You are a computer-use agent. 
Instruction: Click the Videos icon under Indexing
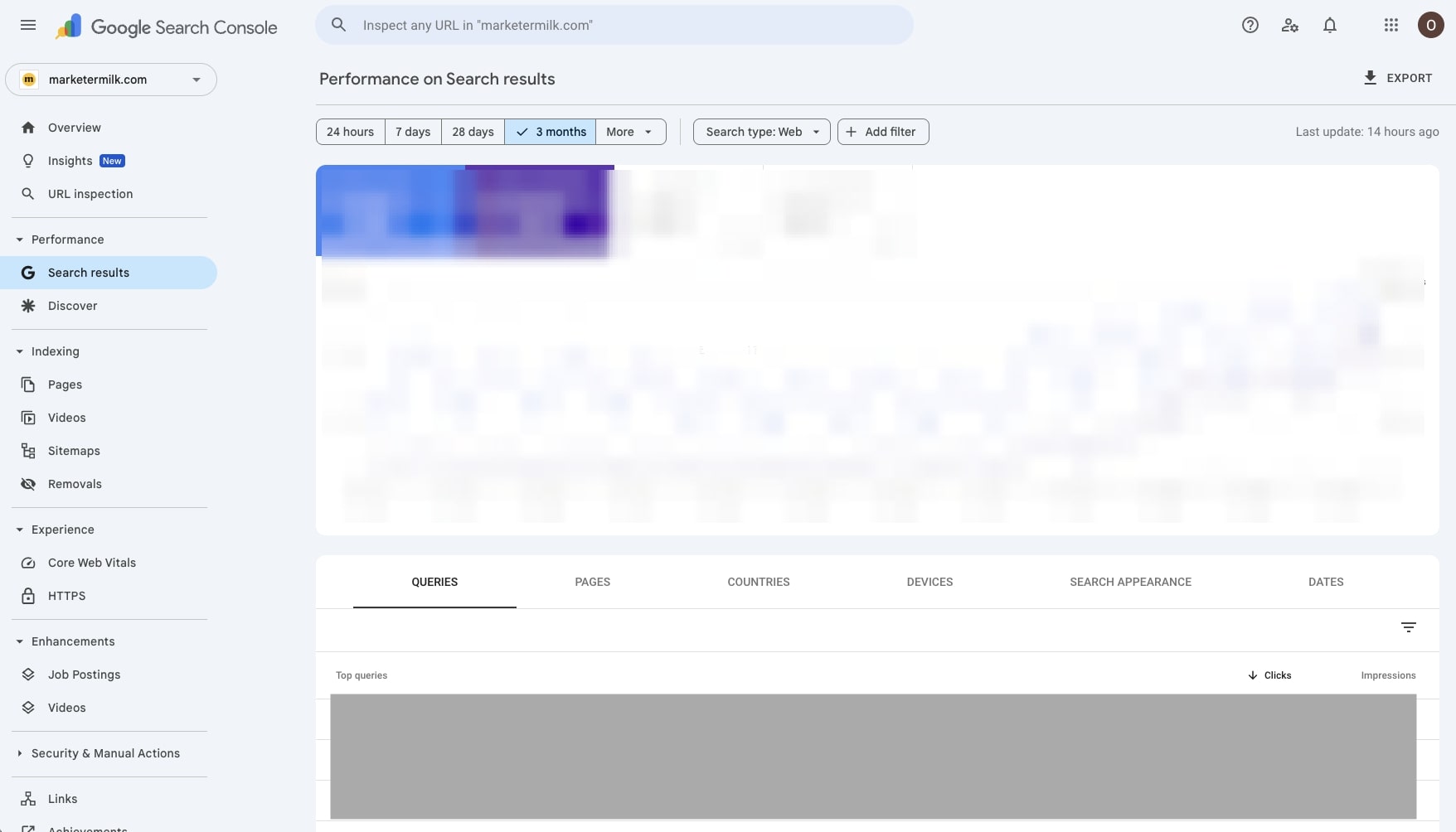(28, 418)
